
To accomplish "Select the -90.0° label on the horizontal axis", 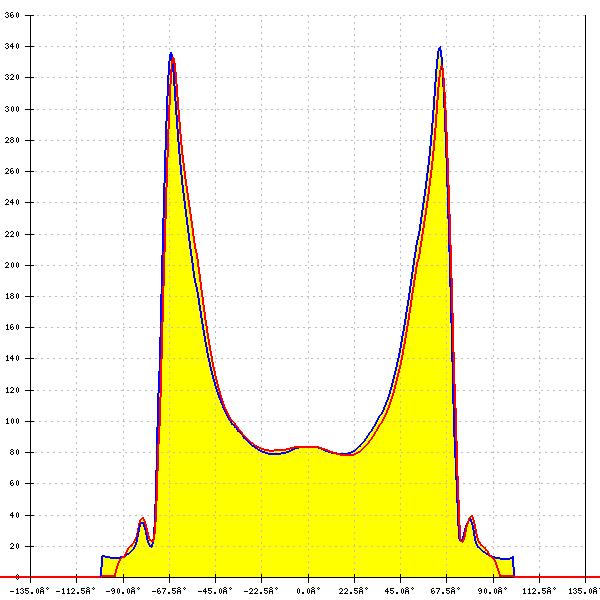I will 123,591.
